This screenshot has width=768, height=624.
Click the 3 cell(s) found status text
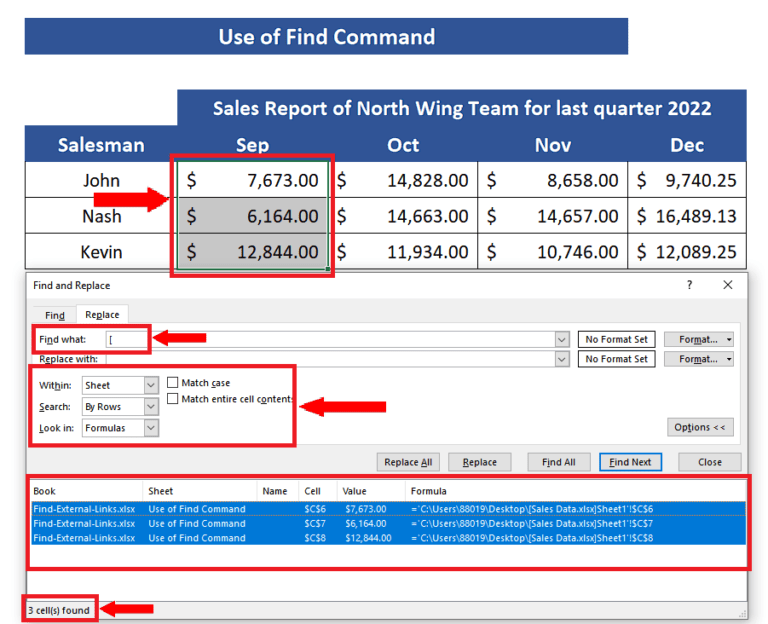click(59, 610)
